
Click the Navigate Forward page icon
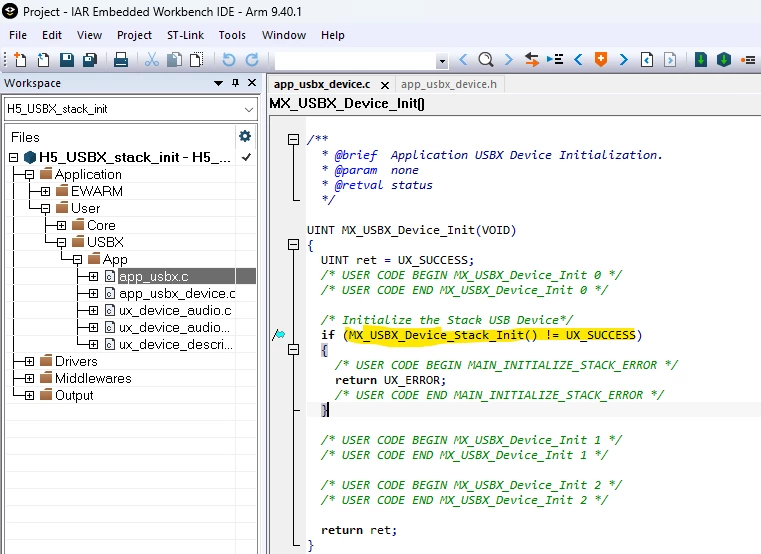pos(670,59)
